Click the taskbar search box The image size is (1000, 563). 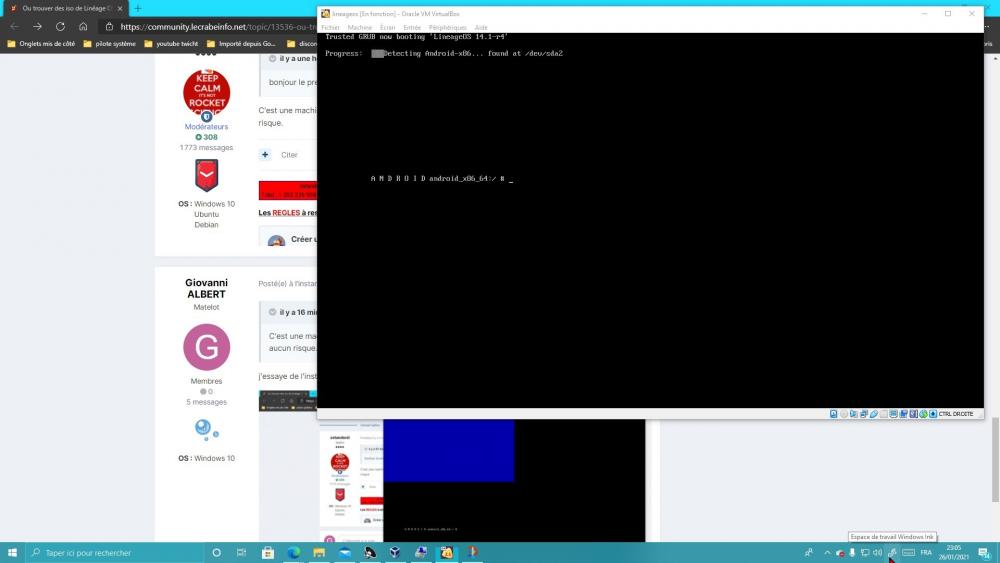[x=115, y=553]
